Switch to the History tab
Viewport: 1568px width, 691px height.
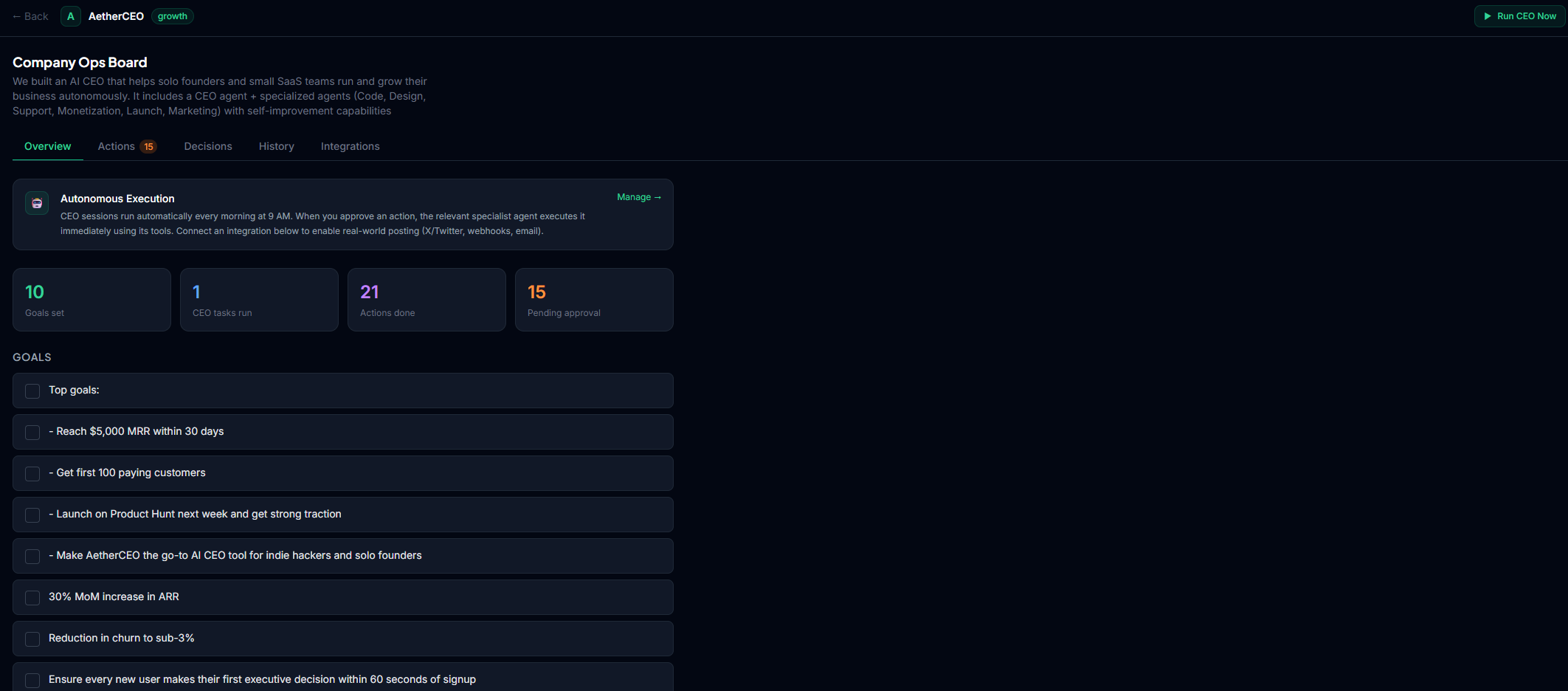pyautogui.click(x=276, y=146)
